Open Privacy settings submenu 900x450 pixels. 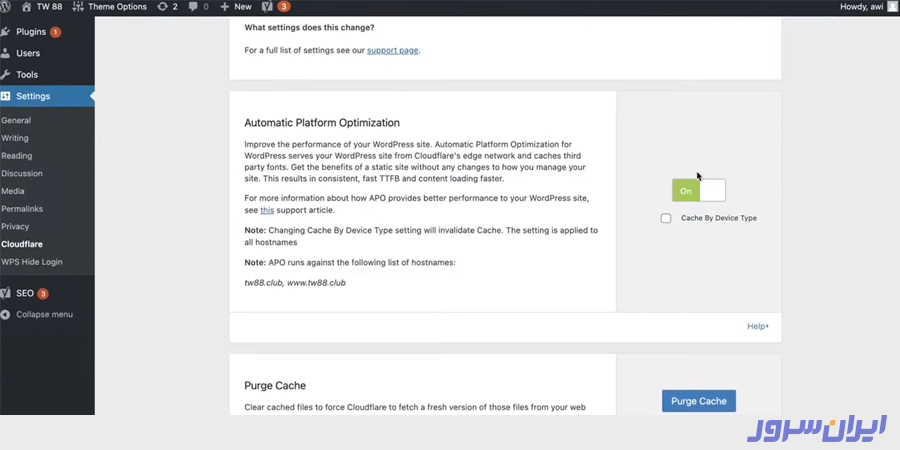pos(15,227)
